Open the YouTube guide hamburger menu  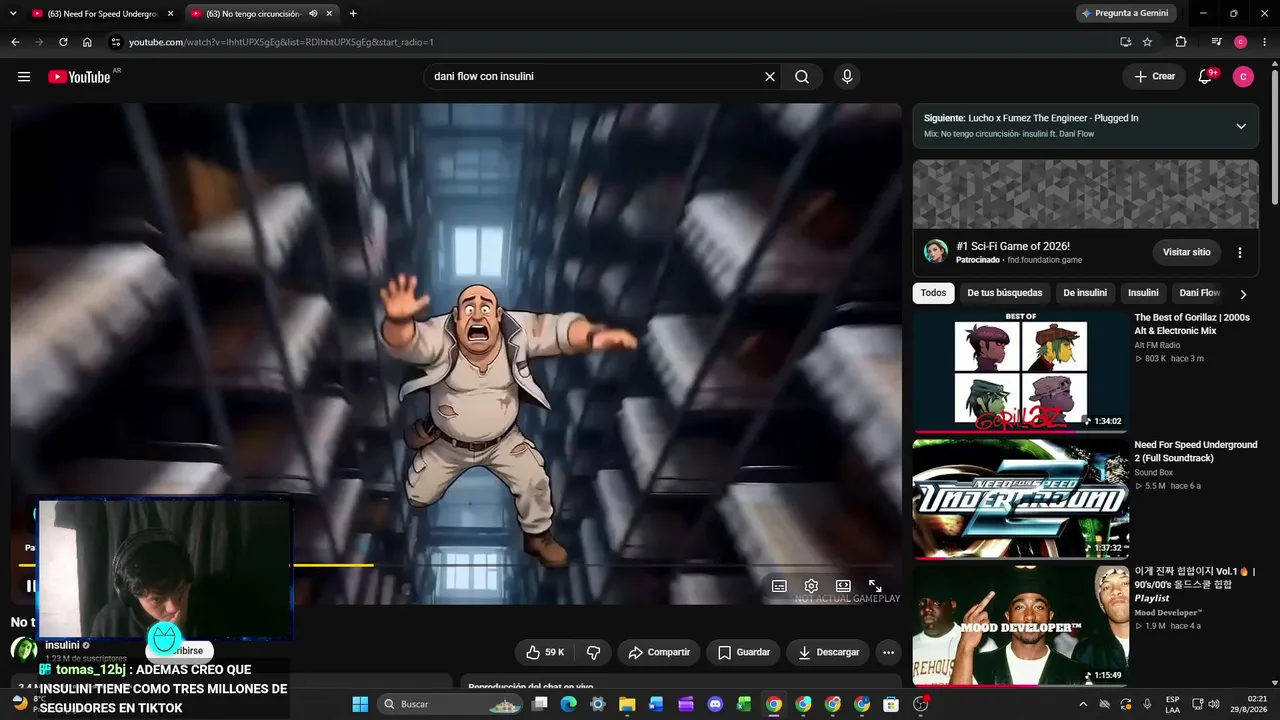(x=24, y=77)
